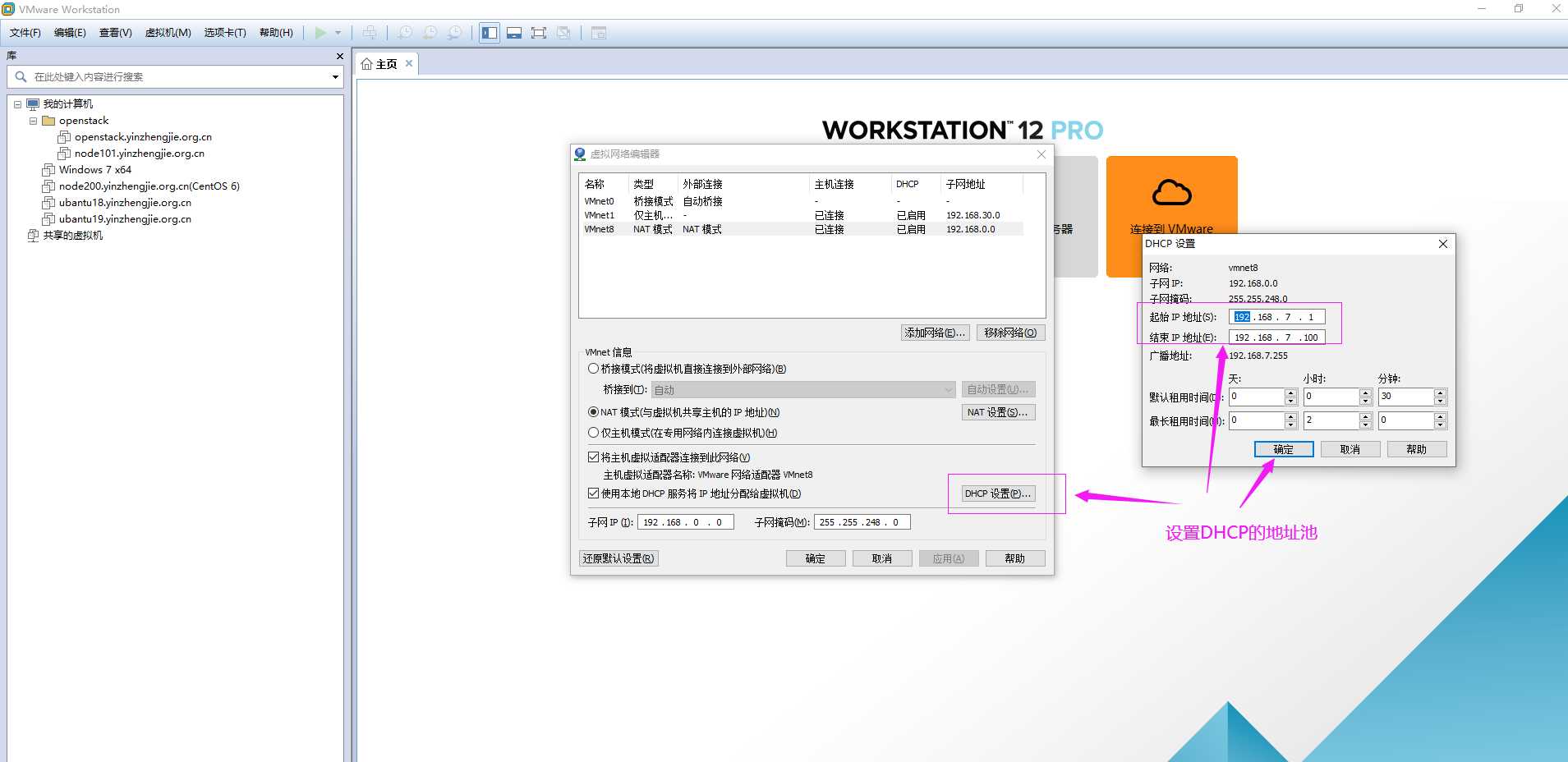This screenshot has height=762, width=1568.
Task: Select the 共享的虚拟机 tree icon
Action: coord(33,236)
